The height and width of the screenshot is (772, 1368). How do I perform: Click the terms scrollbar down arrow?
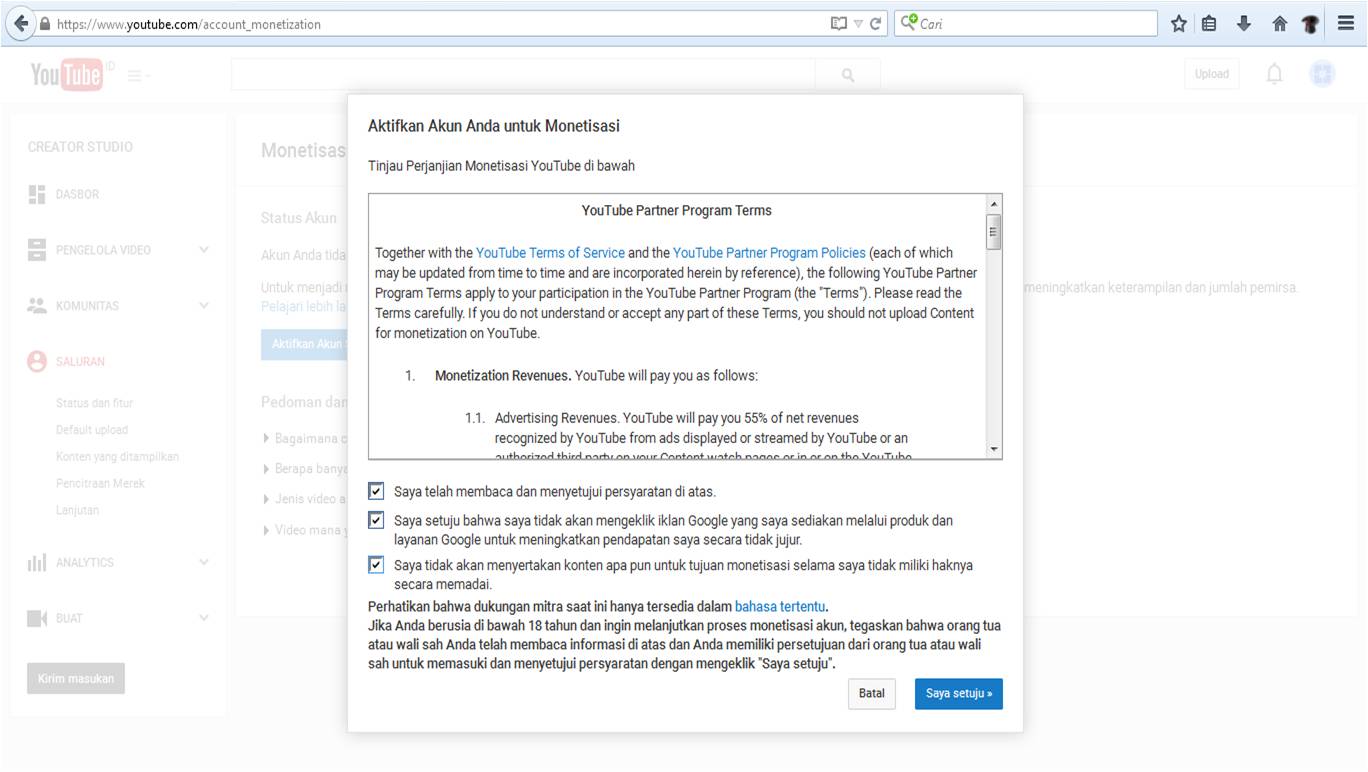tap(993, 450)
